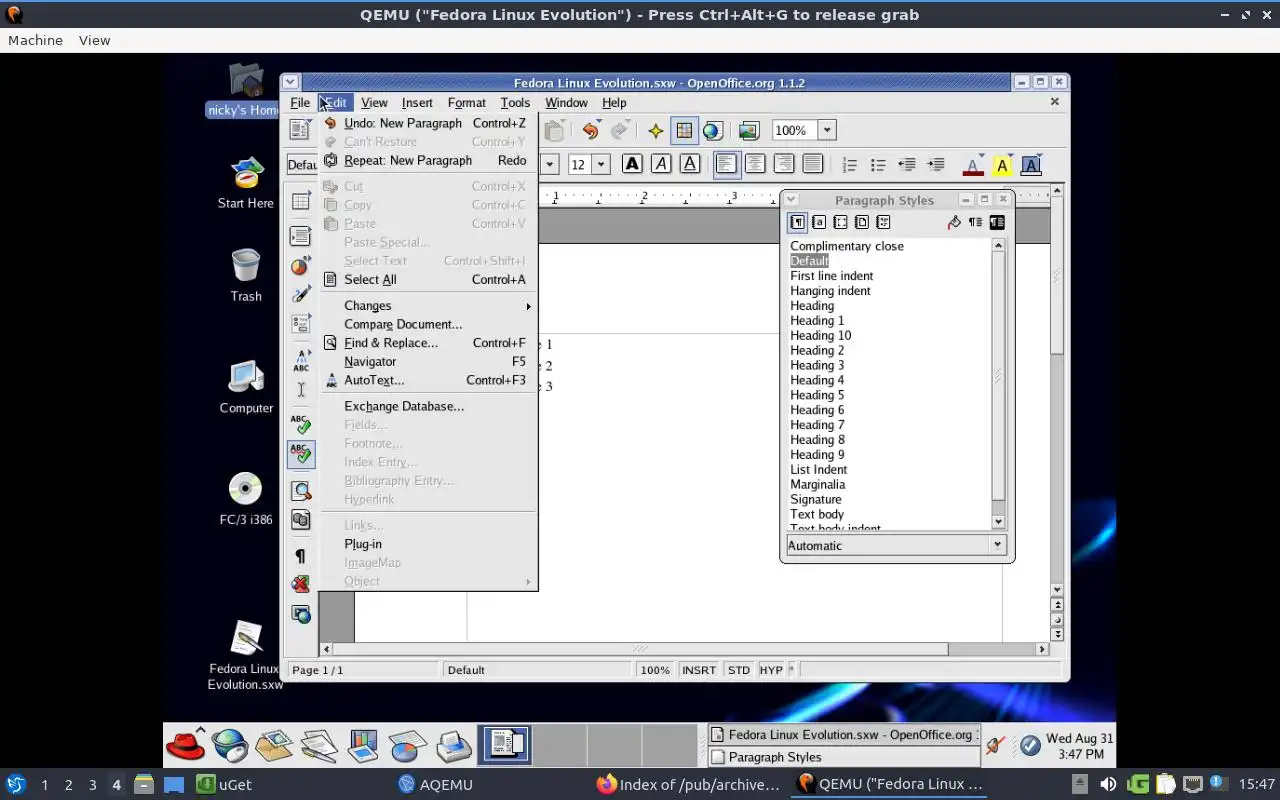Select Page Styles icon in Stylist
This screenshot has width=1280, height=800.
click(862, 222)
